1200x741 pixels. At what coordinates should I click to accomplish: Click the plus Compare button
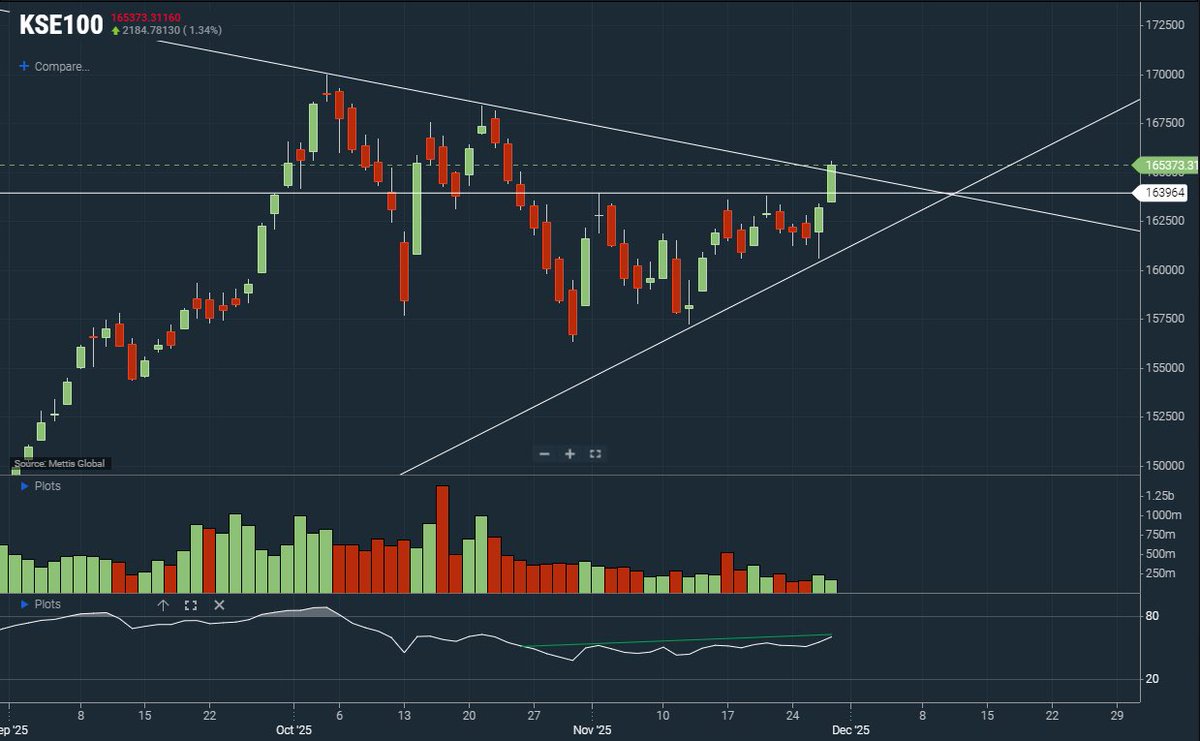[x=55, y=67]
